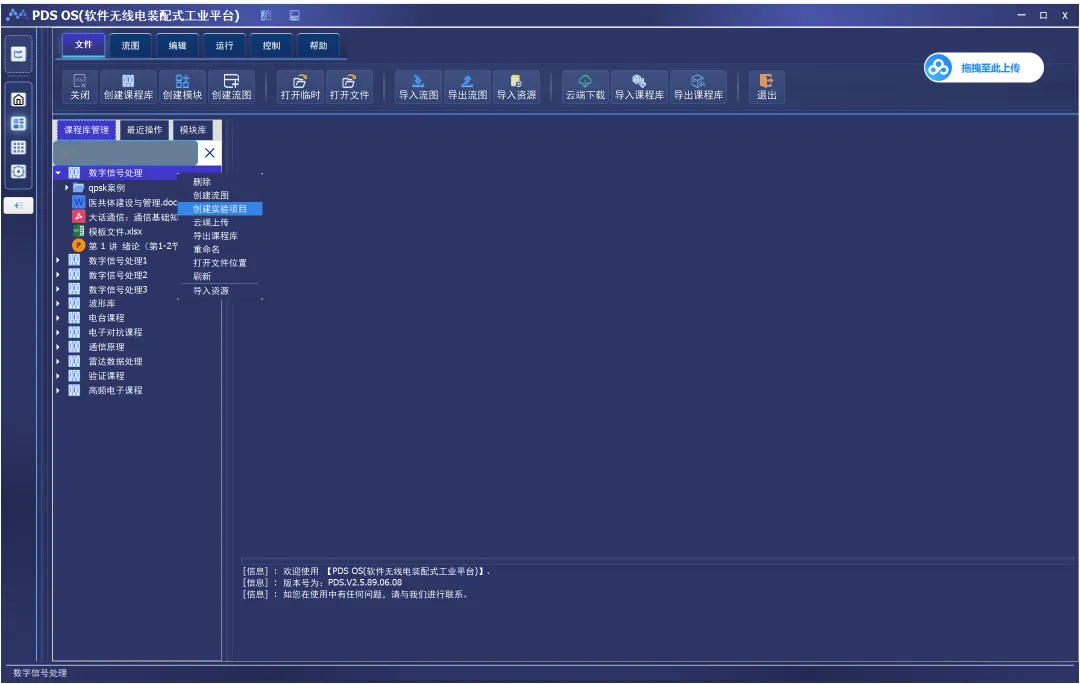
Task: Select the 课程库管理 panel tab
Action: [86, 129]
